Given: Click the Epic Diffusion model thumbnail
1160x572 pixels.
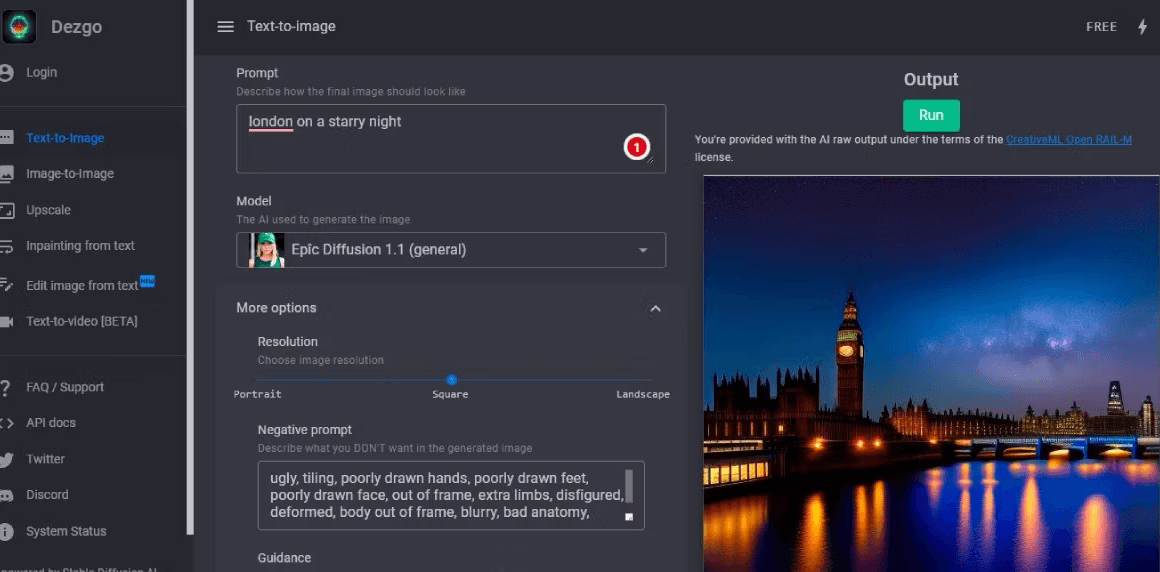Looking at the screenshot, I should [x=266, y=250].
